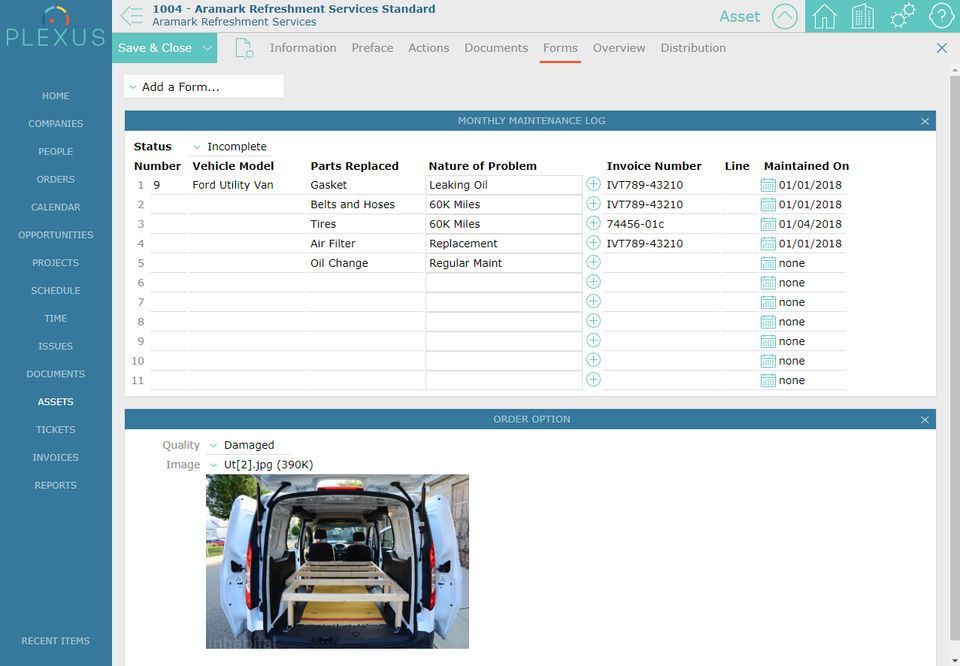
Task: Click plus icon on Leaking Oil row
Action: (x=593, y=184)
